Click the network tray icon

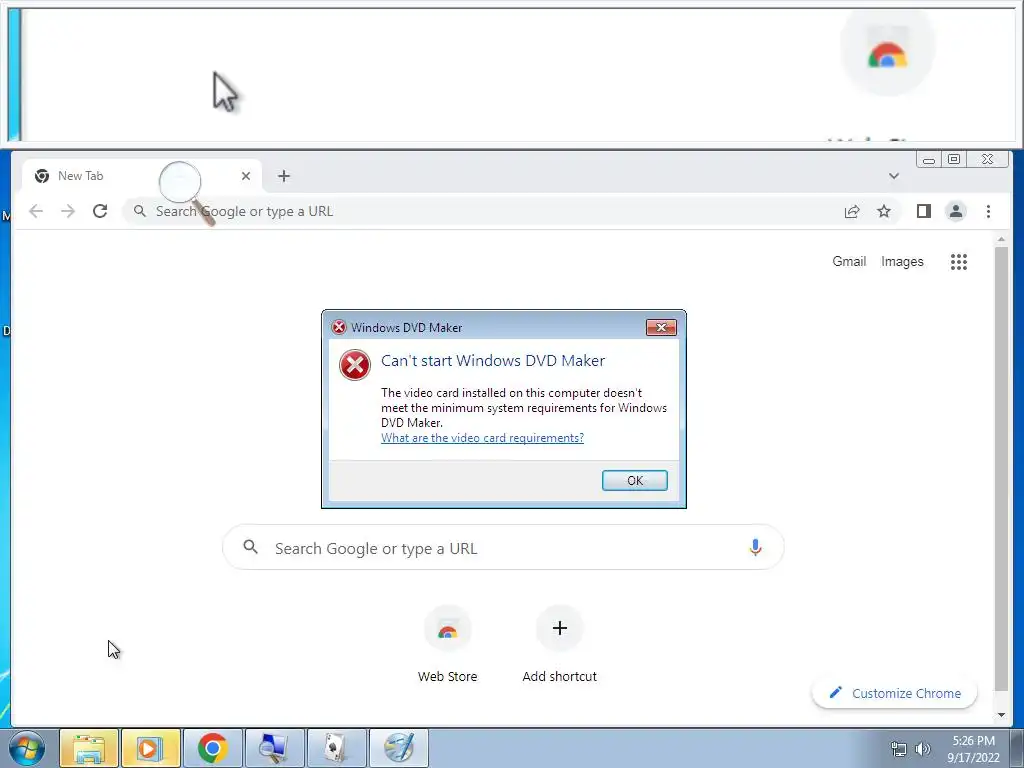coord(899,749)
